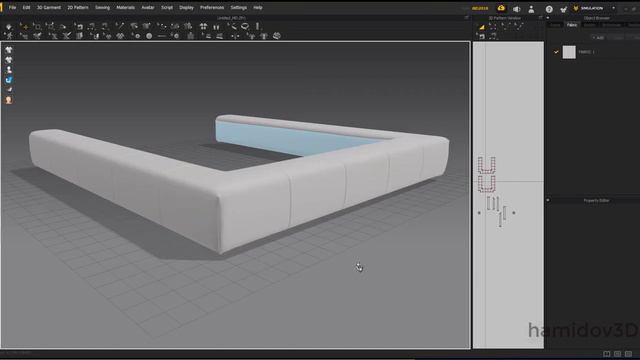Screen dimensions: 640x360
Task: Open the Avatar menu
Action: click(x=148, y=7)
